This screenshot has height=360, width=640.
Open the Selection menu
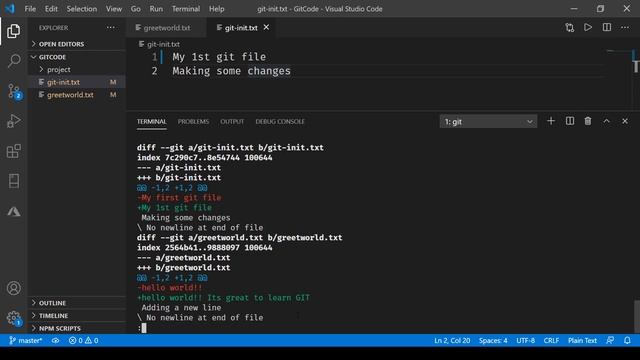click(82, 9)
